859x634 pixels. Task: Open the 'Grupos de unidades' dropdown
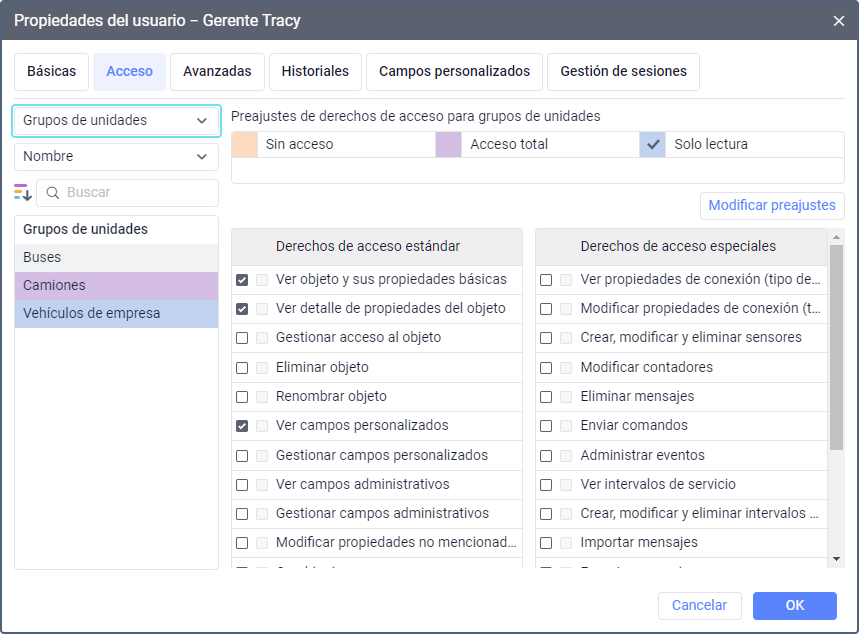point(116,120)
